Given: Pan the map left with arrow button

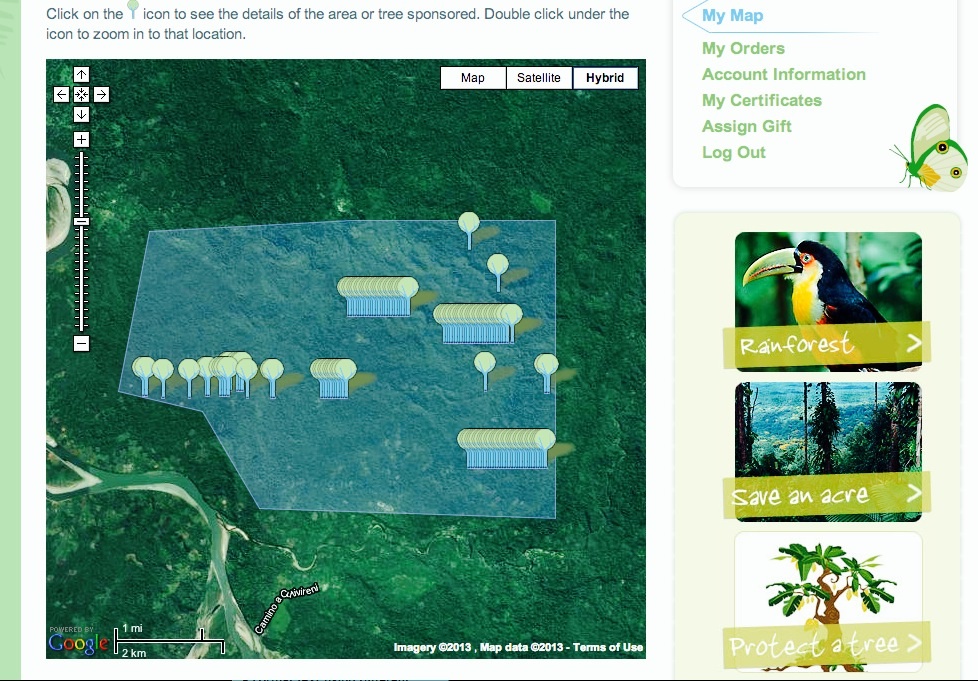Looking at the screenshot, I should pyautogui.click(x=62, y=95).
